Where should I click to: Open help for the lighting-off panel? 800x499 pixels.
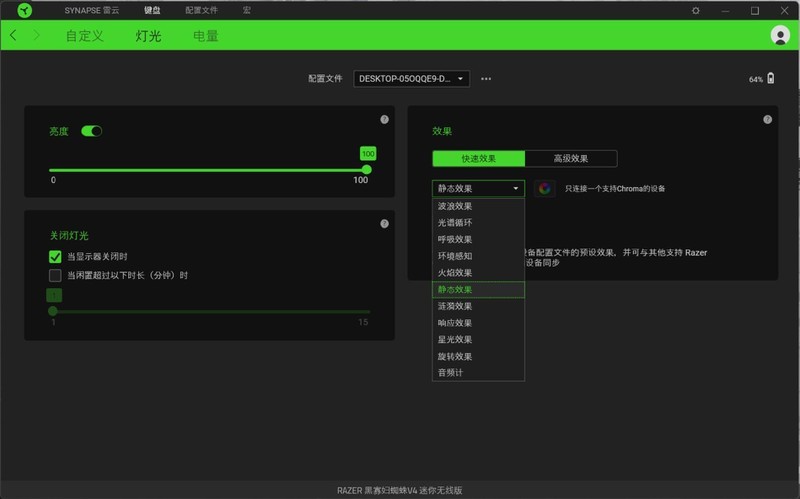[x=384, y=223]
